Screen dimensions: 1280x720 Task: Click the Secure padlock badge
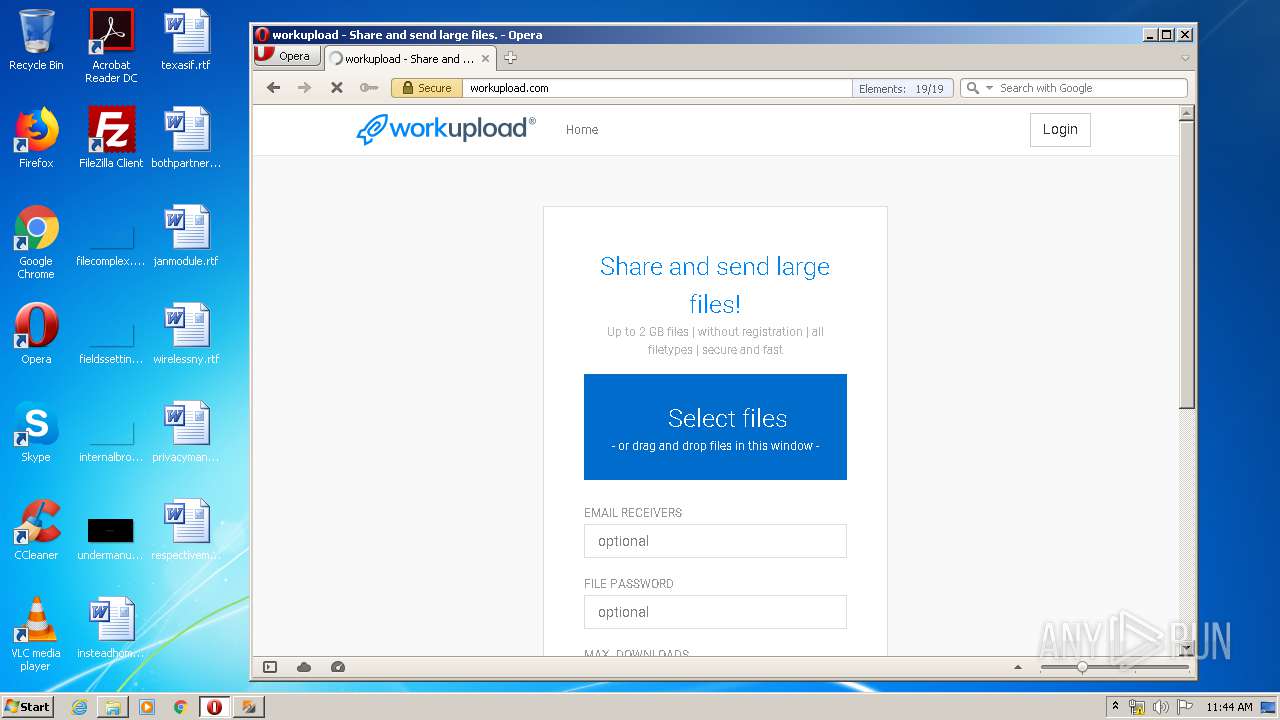click(x=426, y=88)
